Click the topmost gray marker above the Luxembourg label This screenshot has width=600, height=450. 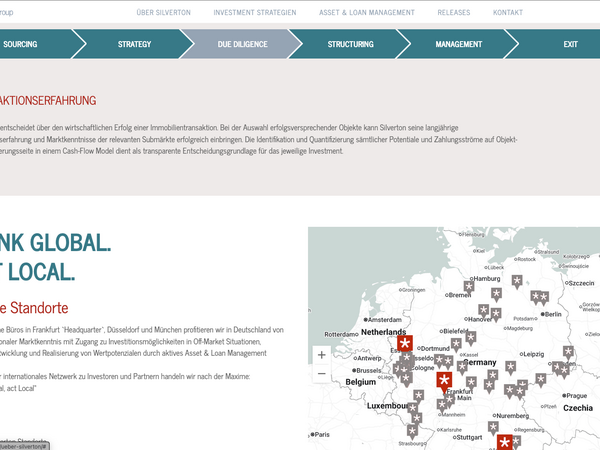(419, 396)
